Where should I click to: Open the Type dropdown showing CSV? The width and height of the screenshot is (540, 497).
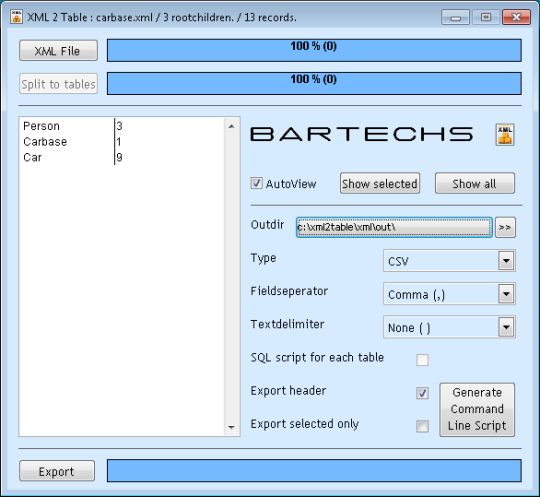coord(449,261)
